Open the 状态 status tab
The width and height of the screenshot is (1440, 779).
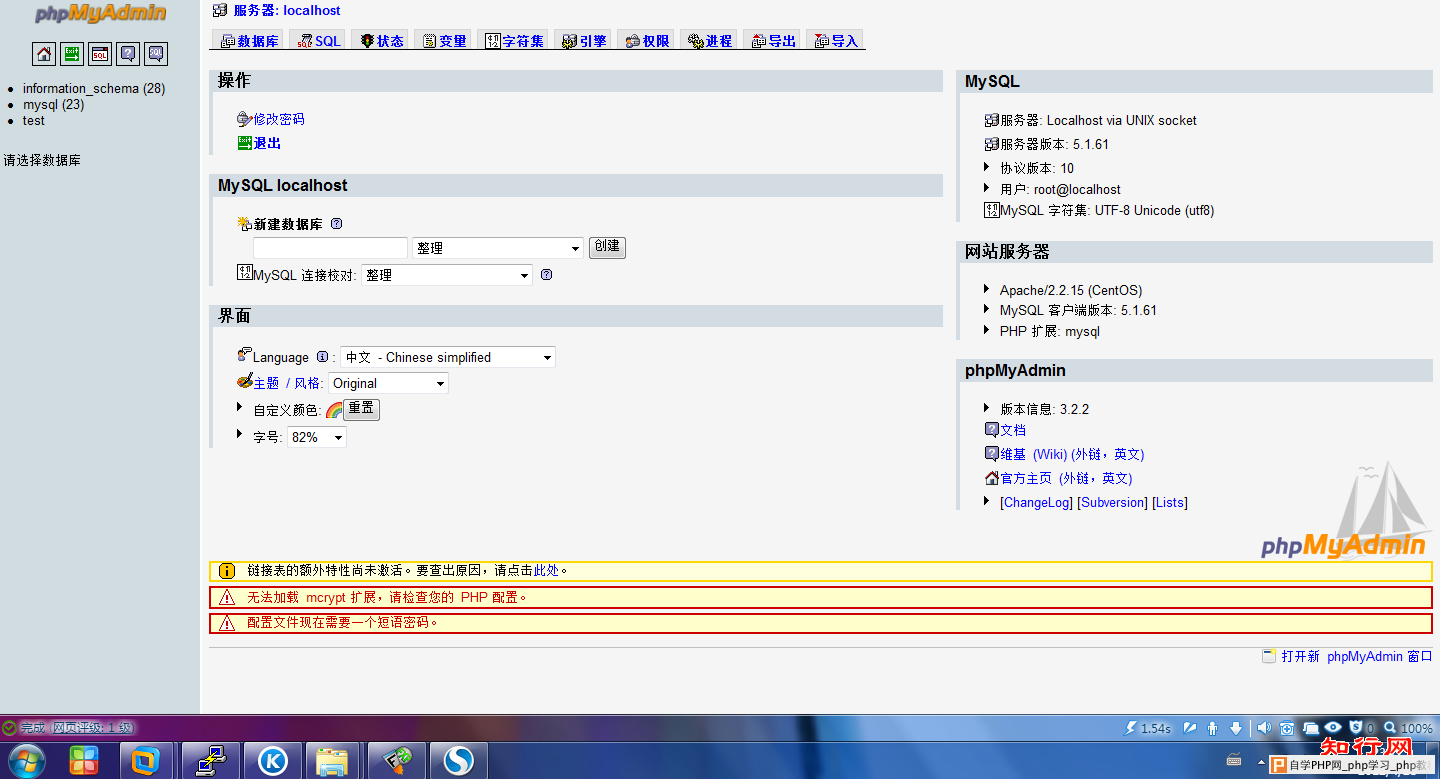coord(381,41)
